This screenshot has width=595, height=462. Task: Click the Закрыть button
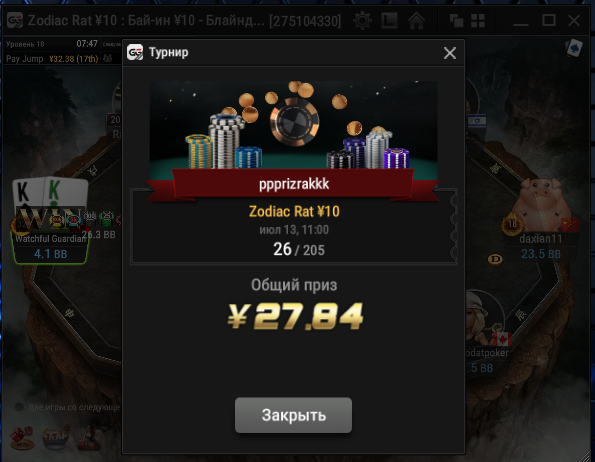coord(293,415)
